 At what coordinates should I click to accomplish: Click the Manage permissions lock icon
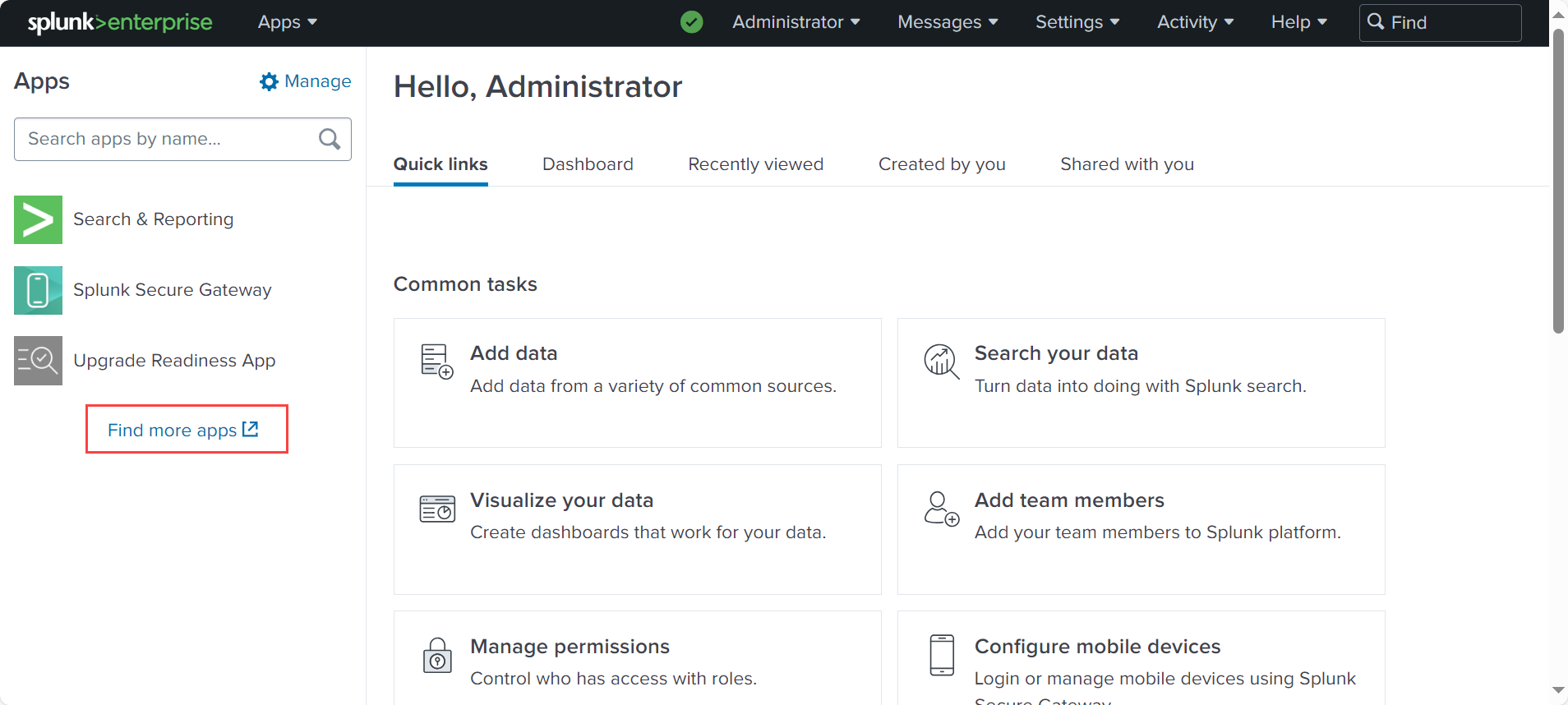pyautogui.click(x=437, y=655)
